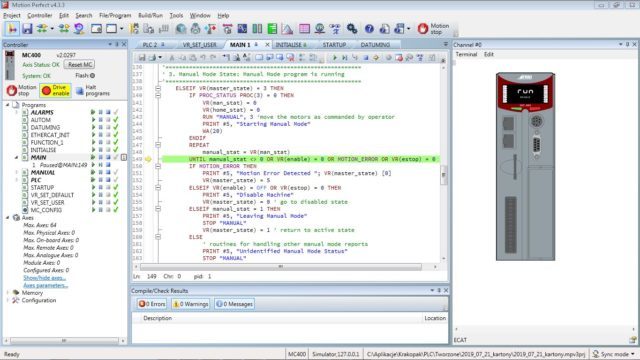Toggle the 0 Messages filter
The image size is (640, 360).
(x=234, y=304)
